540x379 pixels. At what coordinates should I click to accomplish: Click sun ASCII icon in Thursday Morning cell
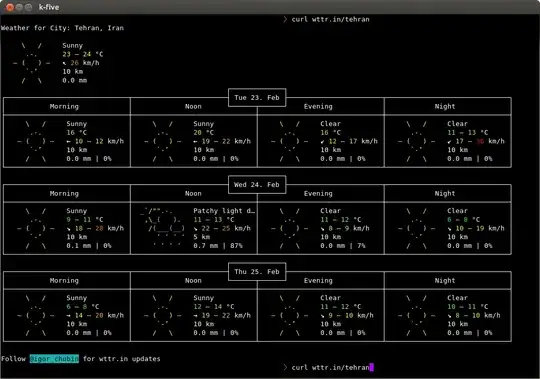pyautogui.click(x=36, y=315)
